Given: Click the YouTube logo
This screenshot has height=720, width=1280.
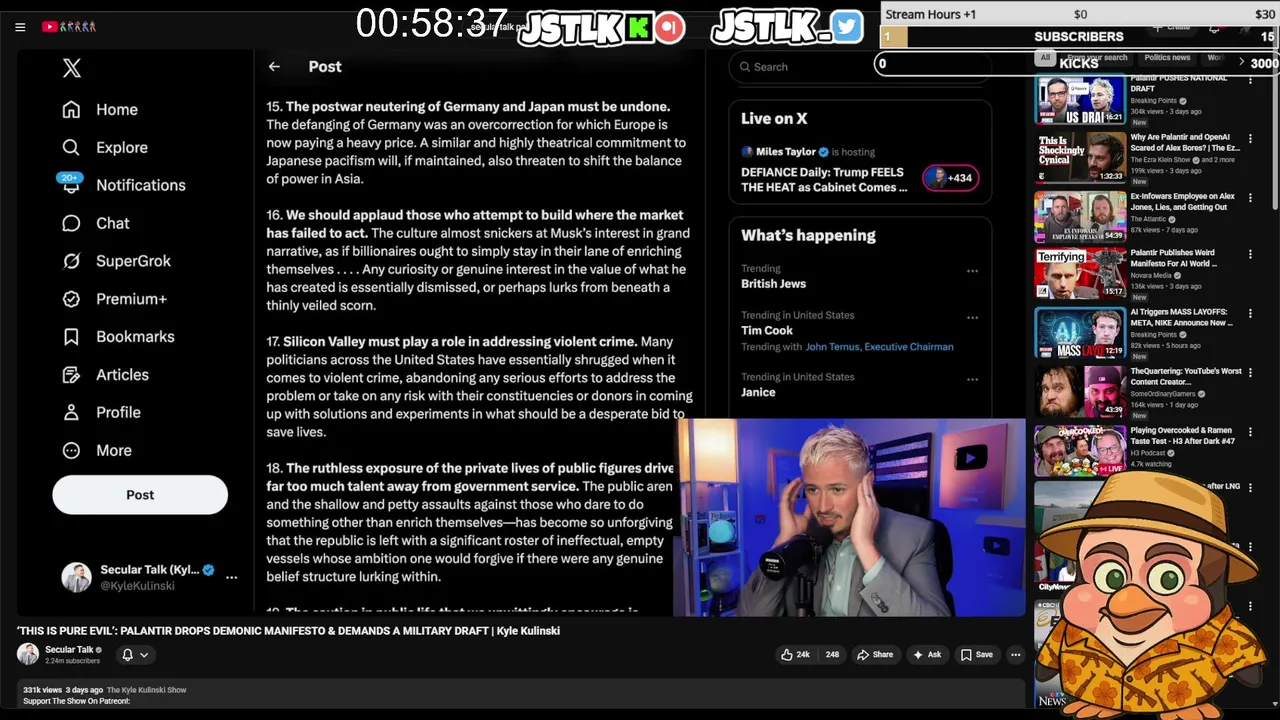Looking at the screenshot, I should (69, 27).
